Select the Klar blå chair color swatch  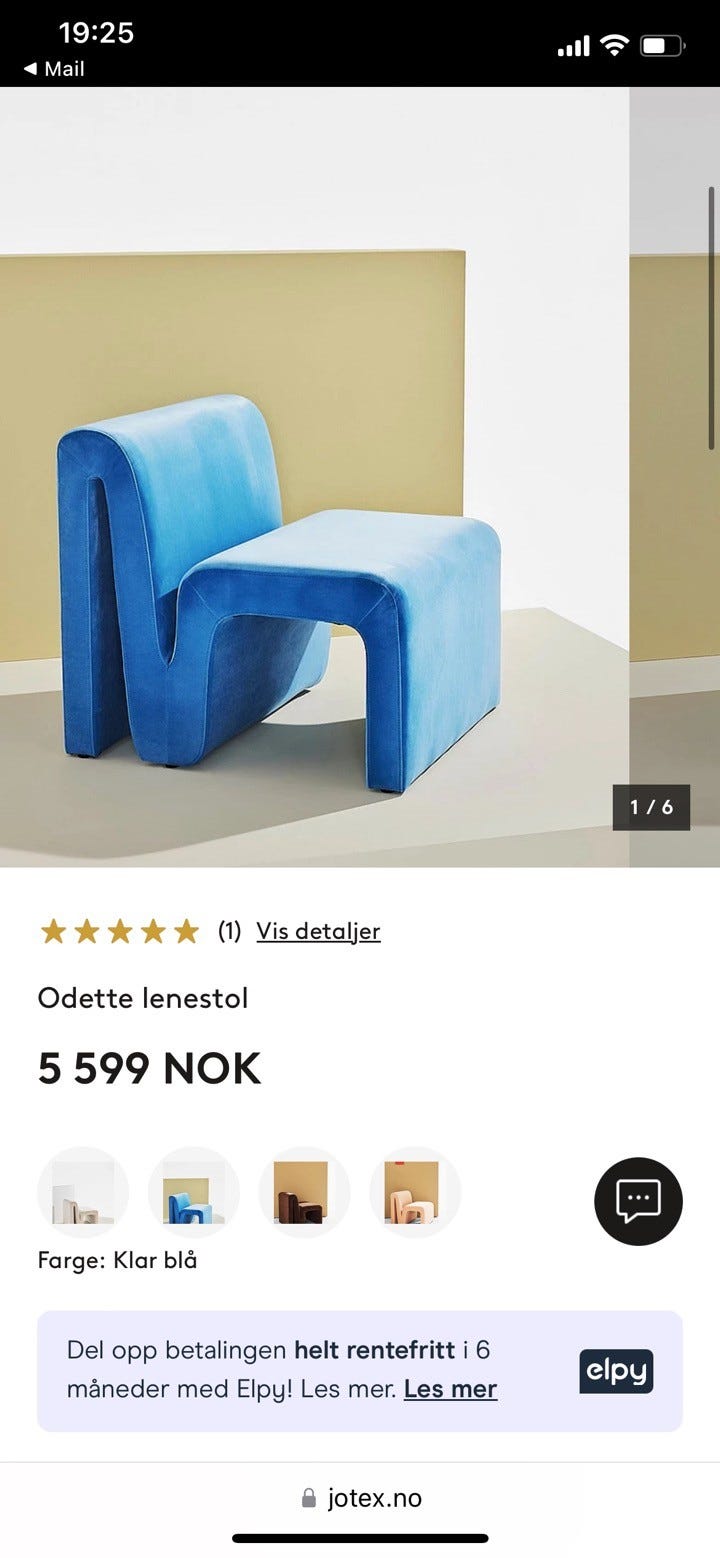coord(194,1192)
